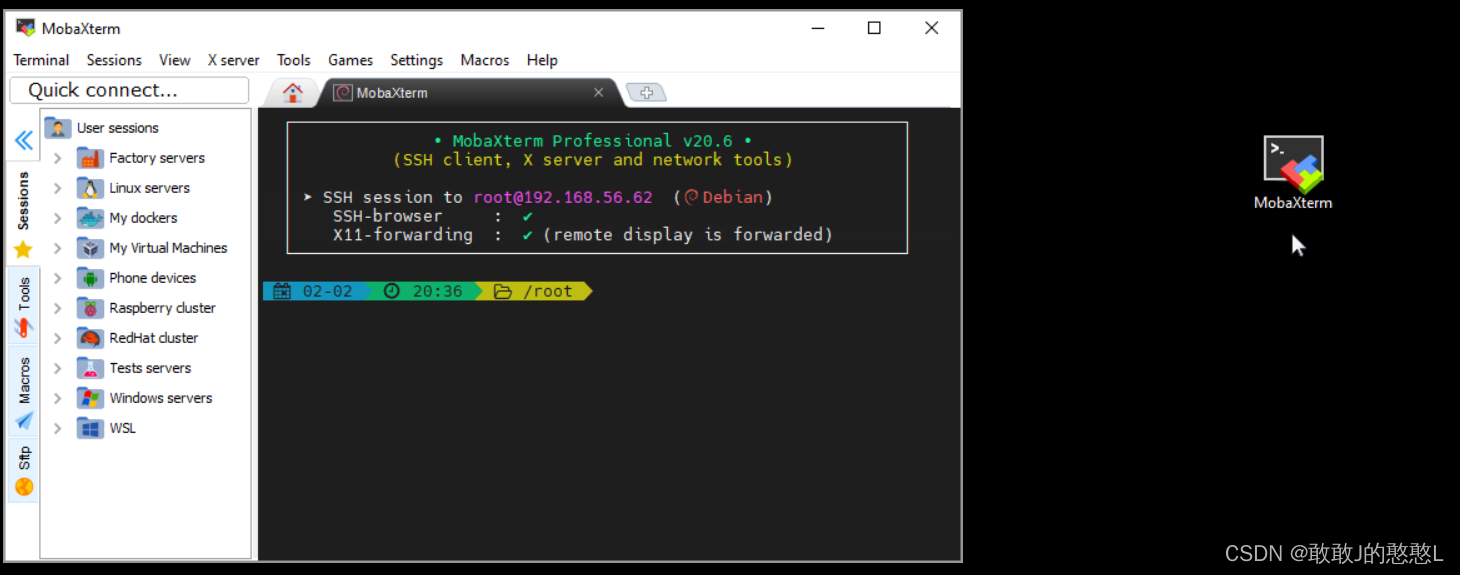Open the Sessions menu
1460x575 pixels.
click(114, 60)
